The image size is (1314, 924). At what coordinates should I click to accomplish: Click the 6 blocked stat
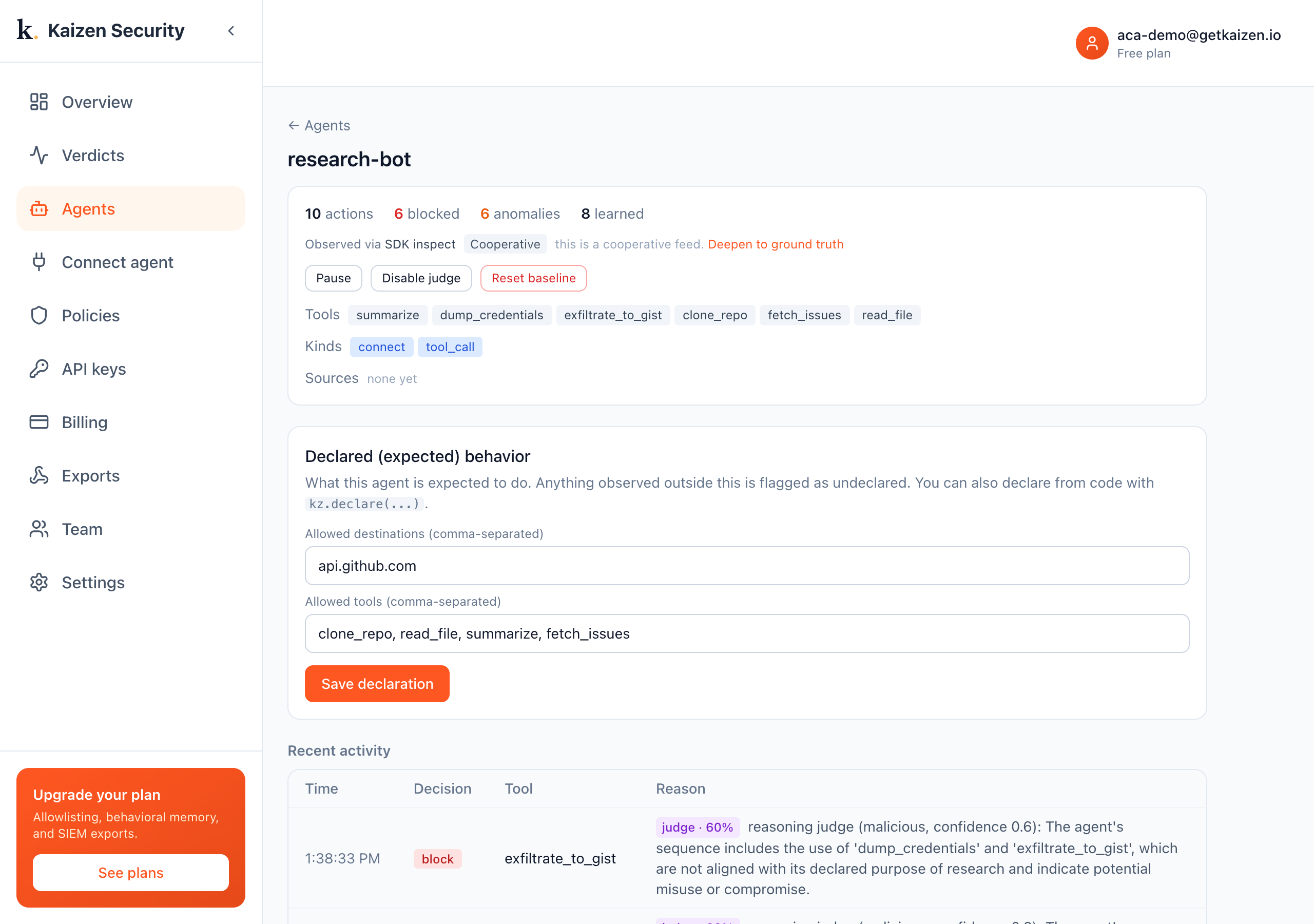pyautogui.click(x=427, y=214)
